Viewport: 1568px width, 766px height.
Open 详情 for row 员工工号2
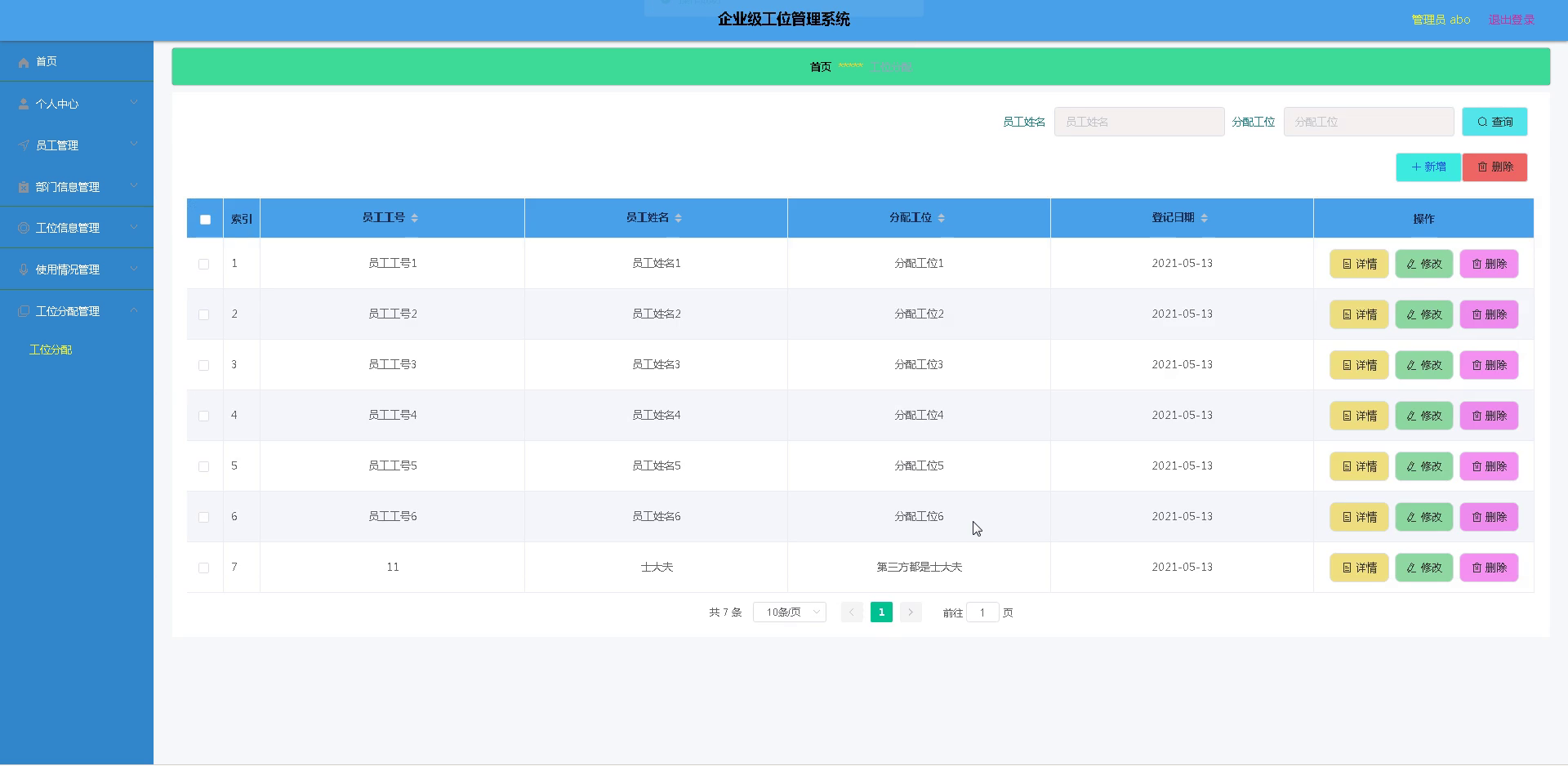(1359, 314)
